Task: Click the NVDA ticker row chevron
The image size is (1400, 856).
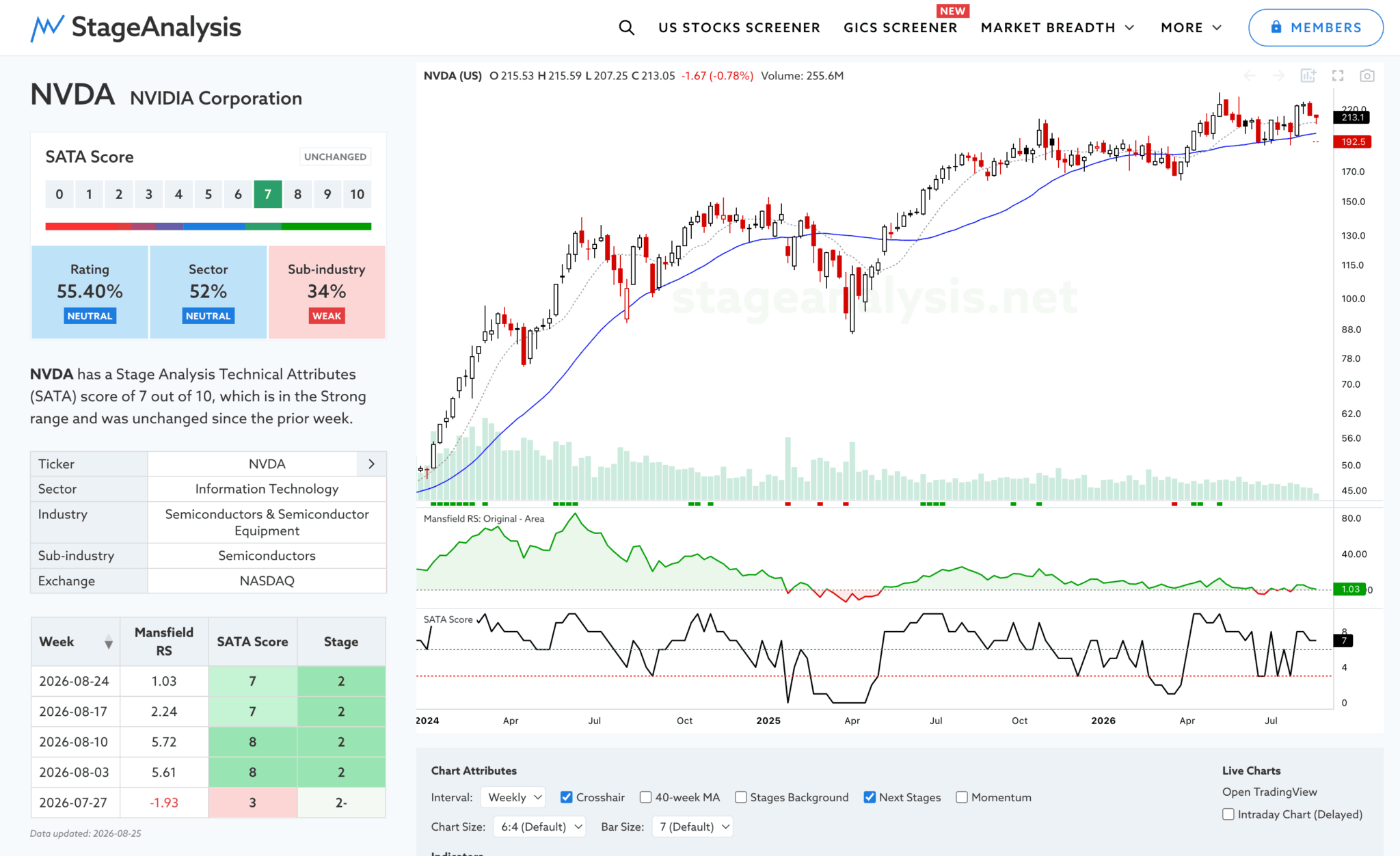Action: click(371, 464)
